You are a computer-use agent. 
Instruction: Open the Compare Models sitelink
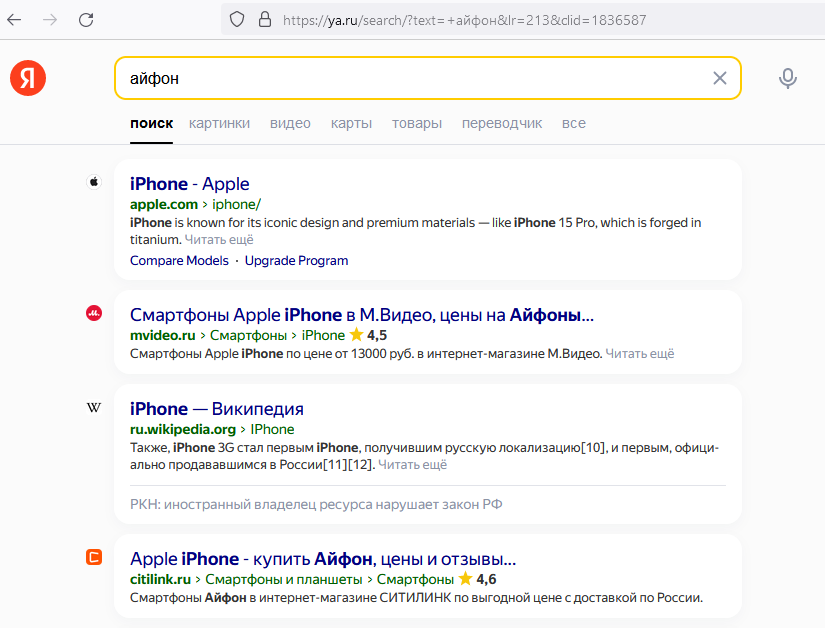179,261
